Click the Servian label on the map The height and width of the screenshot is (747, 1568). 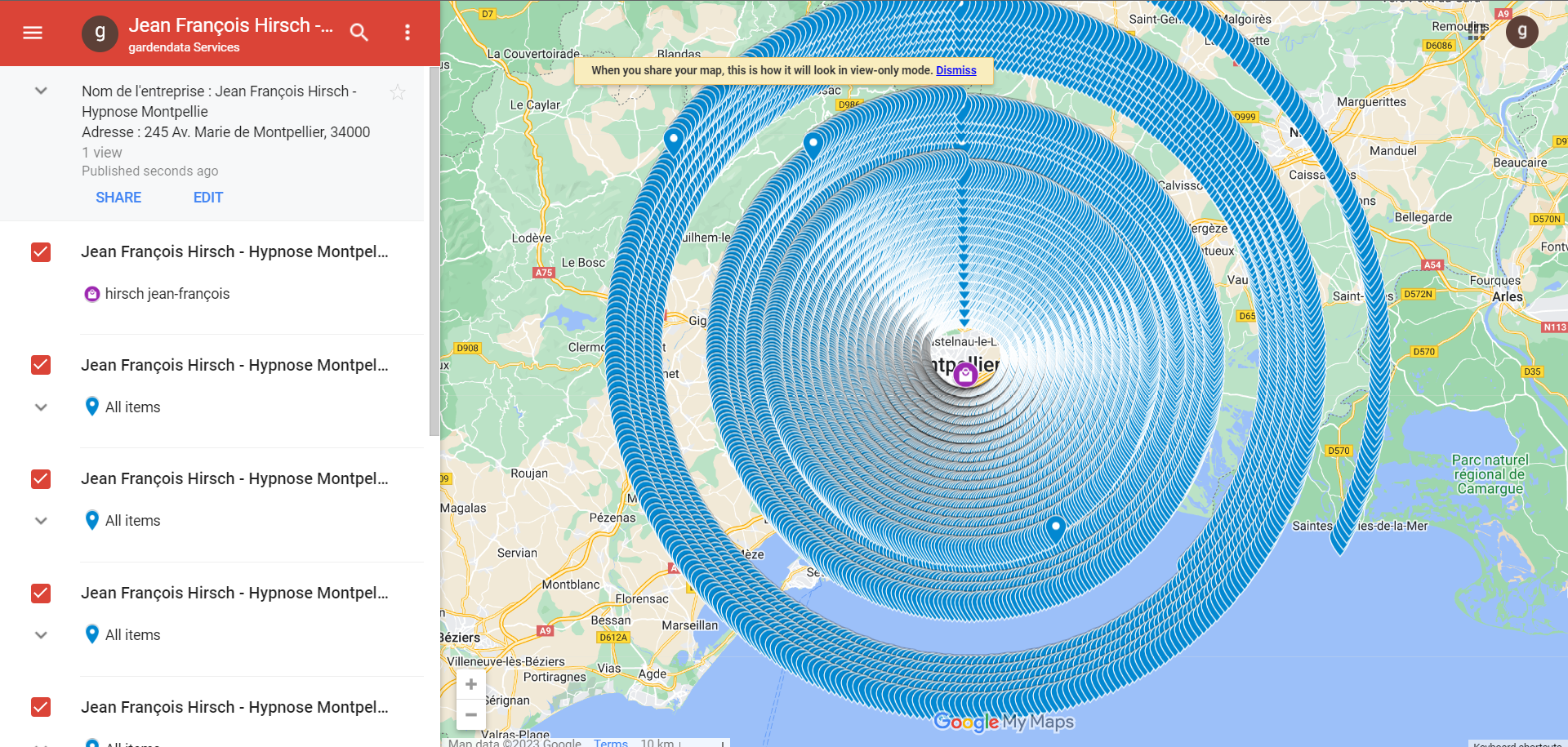tap(517, 553)
